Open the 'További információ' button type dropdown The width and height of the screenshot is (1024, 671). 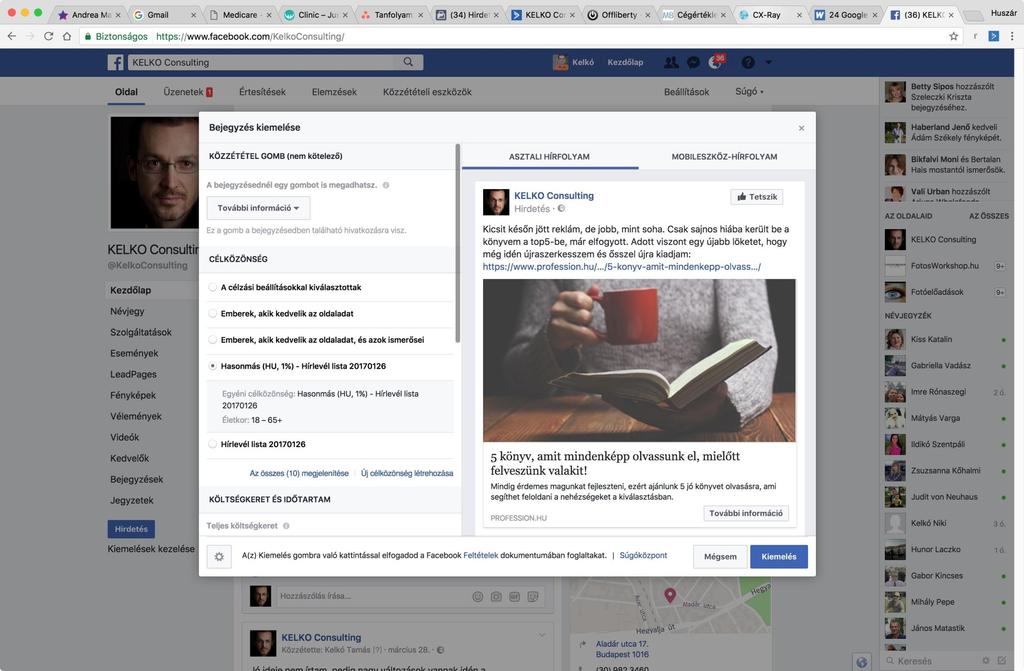click(x=259, y=208)
